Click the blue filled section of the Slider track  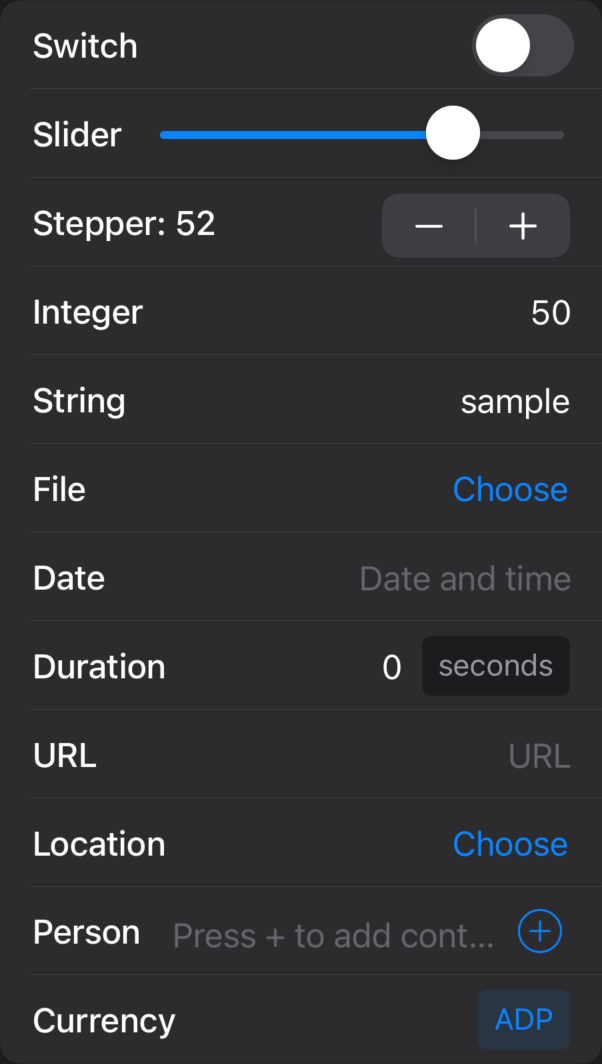(293, 134)
